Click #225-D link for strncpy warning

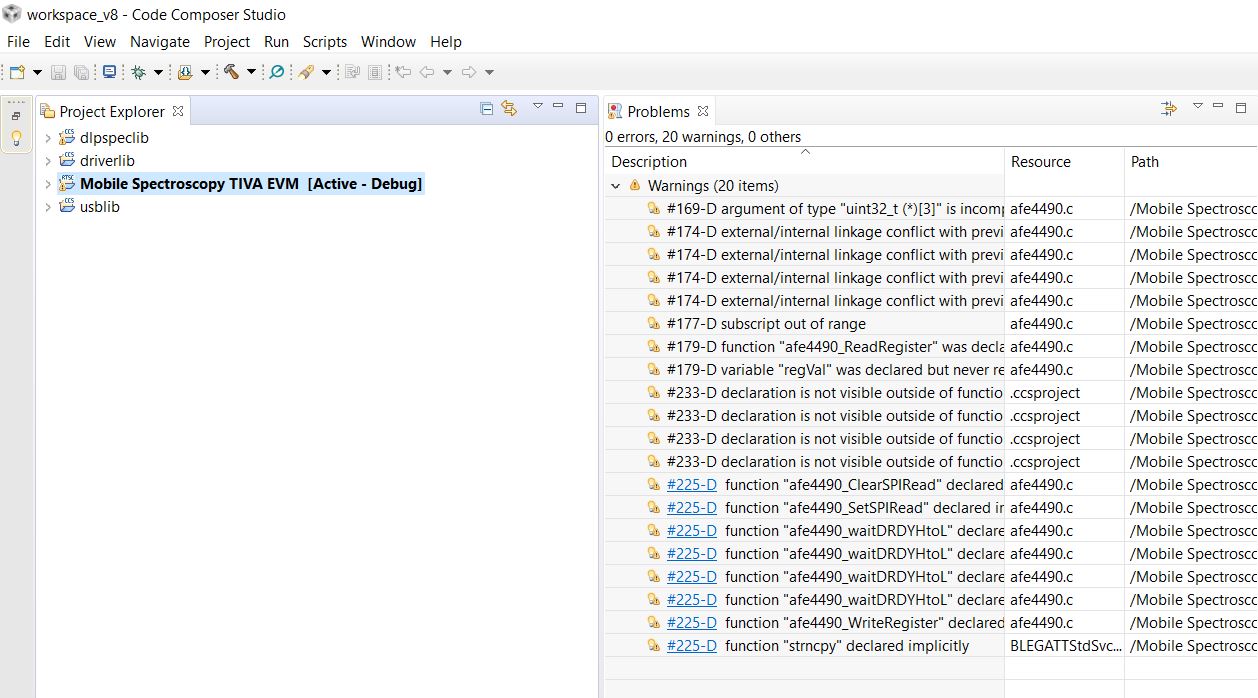(692, 646)
